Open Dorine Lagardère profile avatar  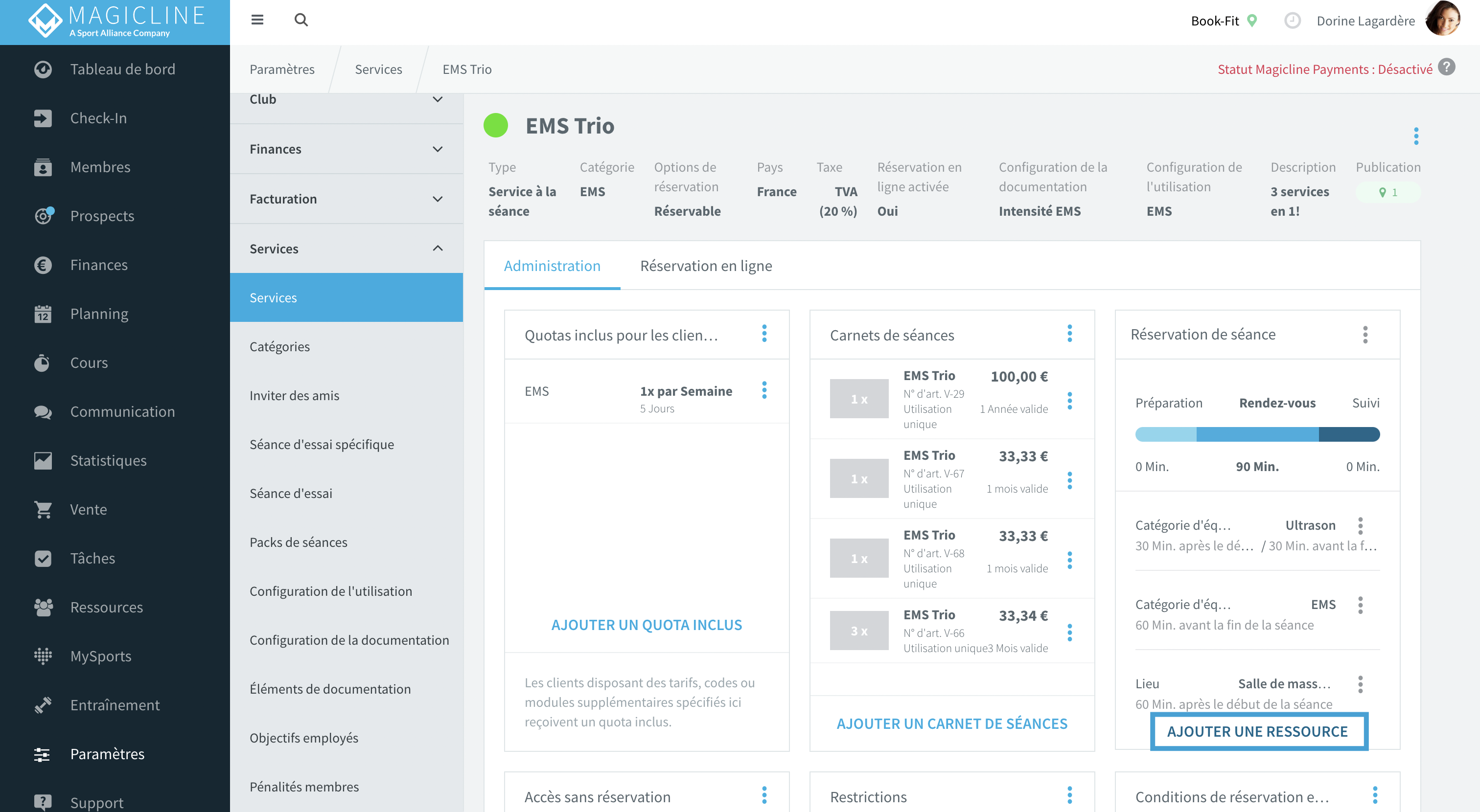1442,19
